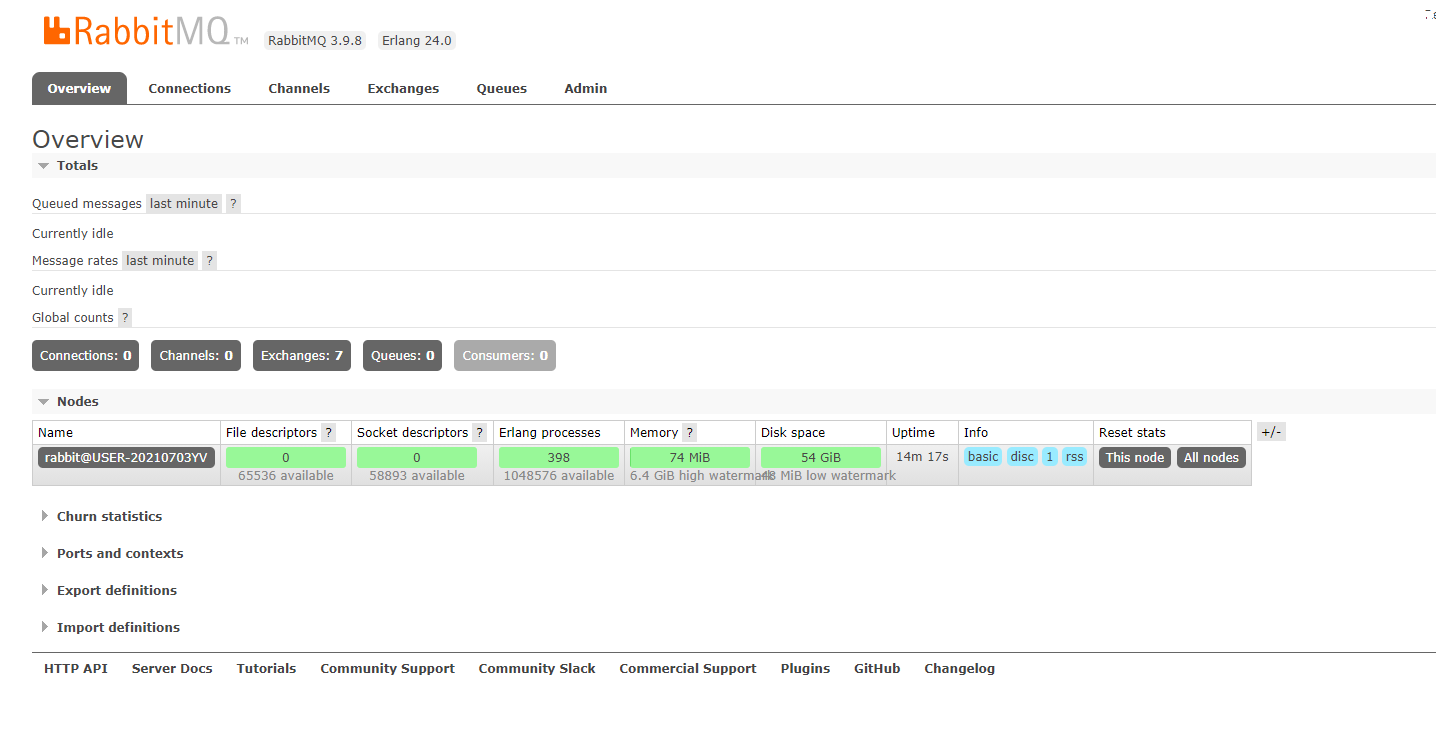Screen dimensions: 1436x730
Task: Stay on the Overview tab
Action: 79,88
